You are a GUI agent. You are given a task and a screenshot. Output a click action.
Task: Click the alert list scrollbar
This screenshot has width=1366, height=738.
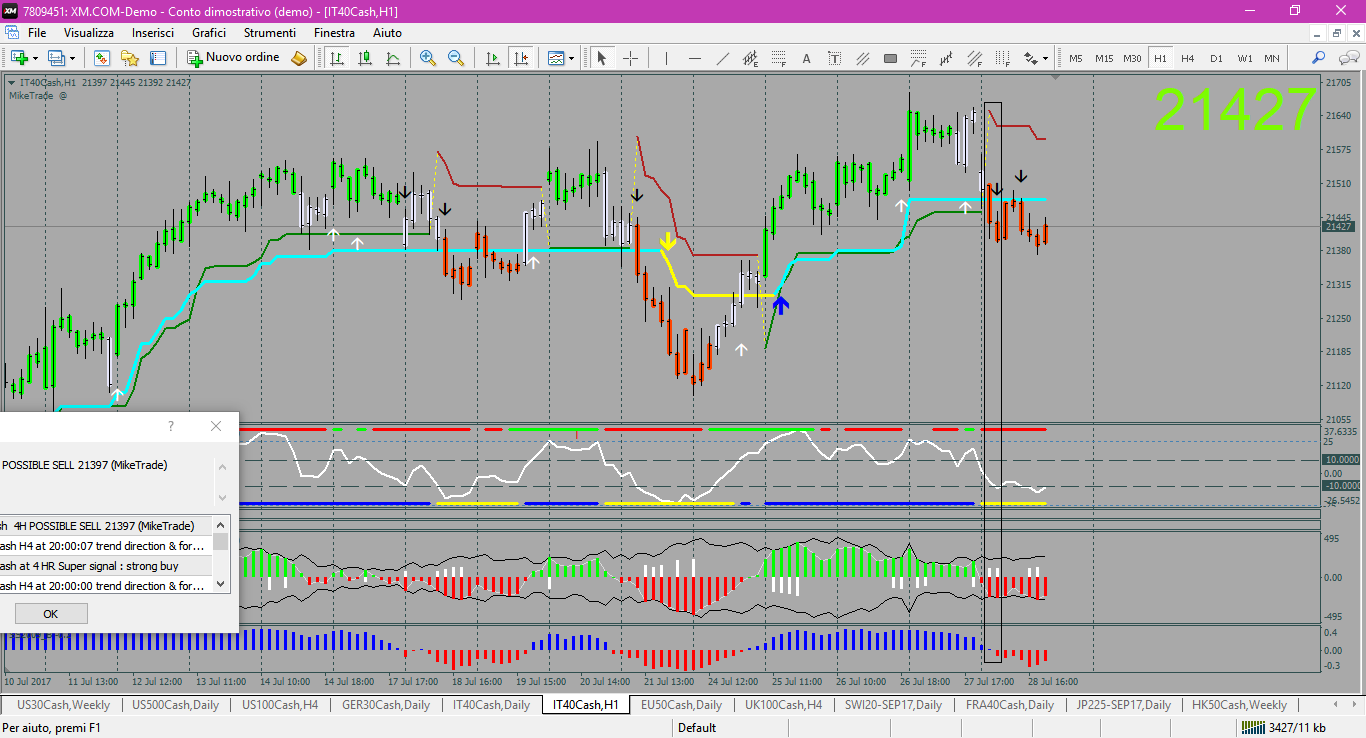point(220,555)
